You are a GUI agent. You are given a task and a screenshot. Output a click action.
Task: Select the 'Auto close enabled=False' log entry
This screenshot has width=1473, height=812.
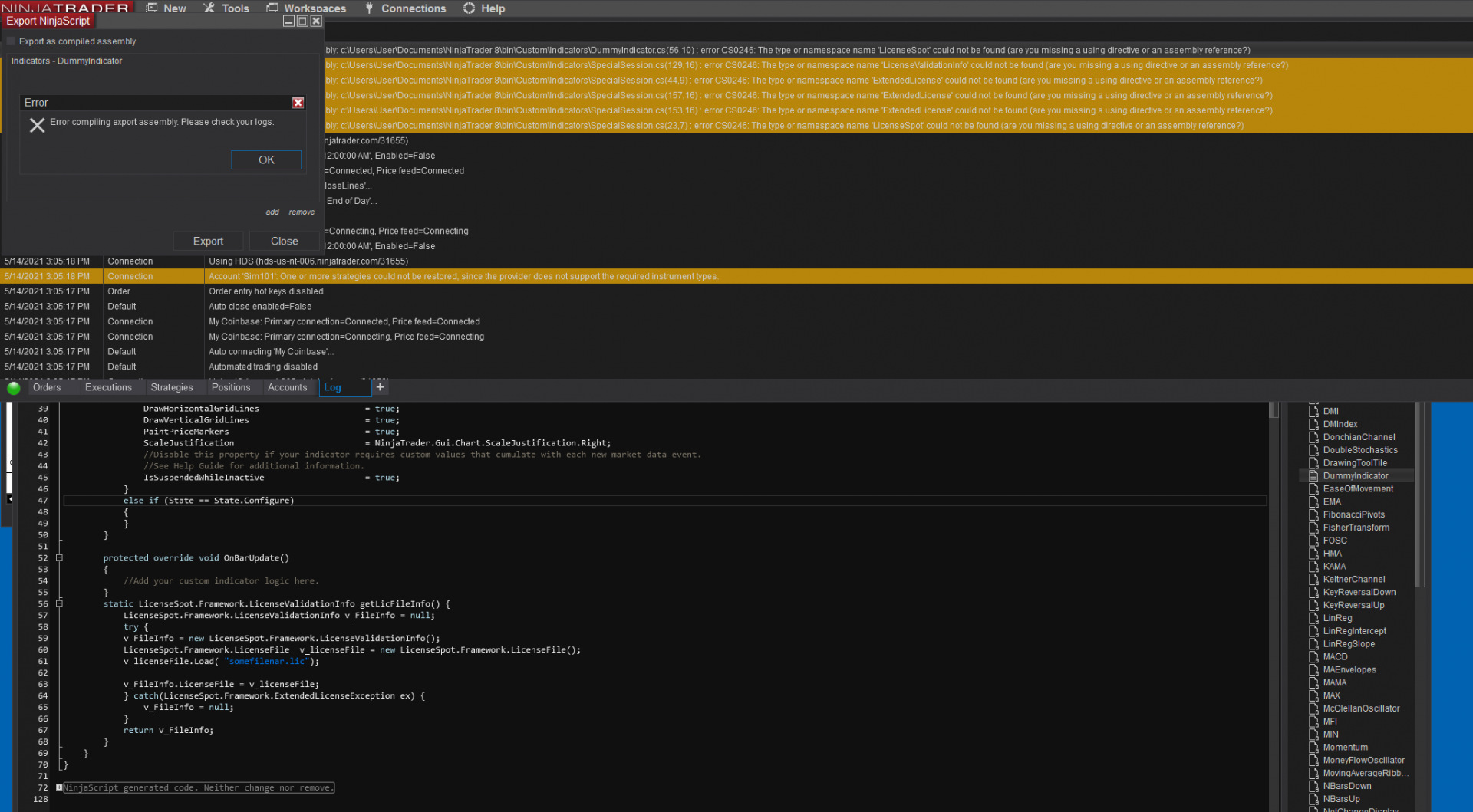(736, 307)
